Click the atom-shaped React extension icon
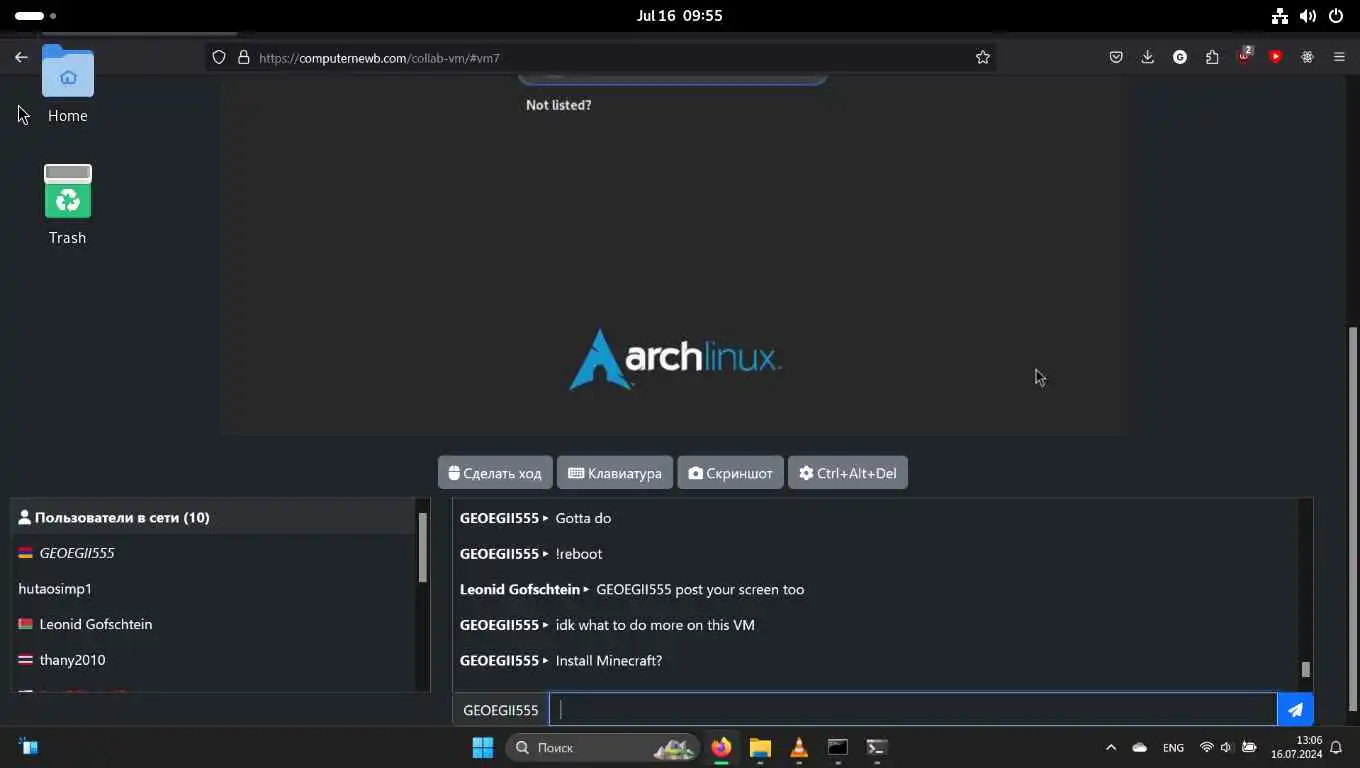This screenshot has height=768, width=1360. (1307, 57)
